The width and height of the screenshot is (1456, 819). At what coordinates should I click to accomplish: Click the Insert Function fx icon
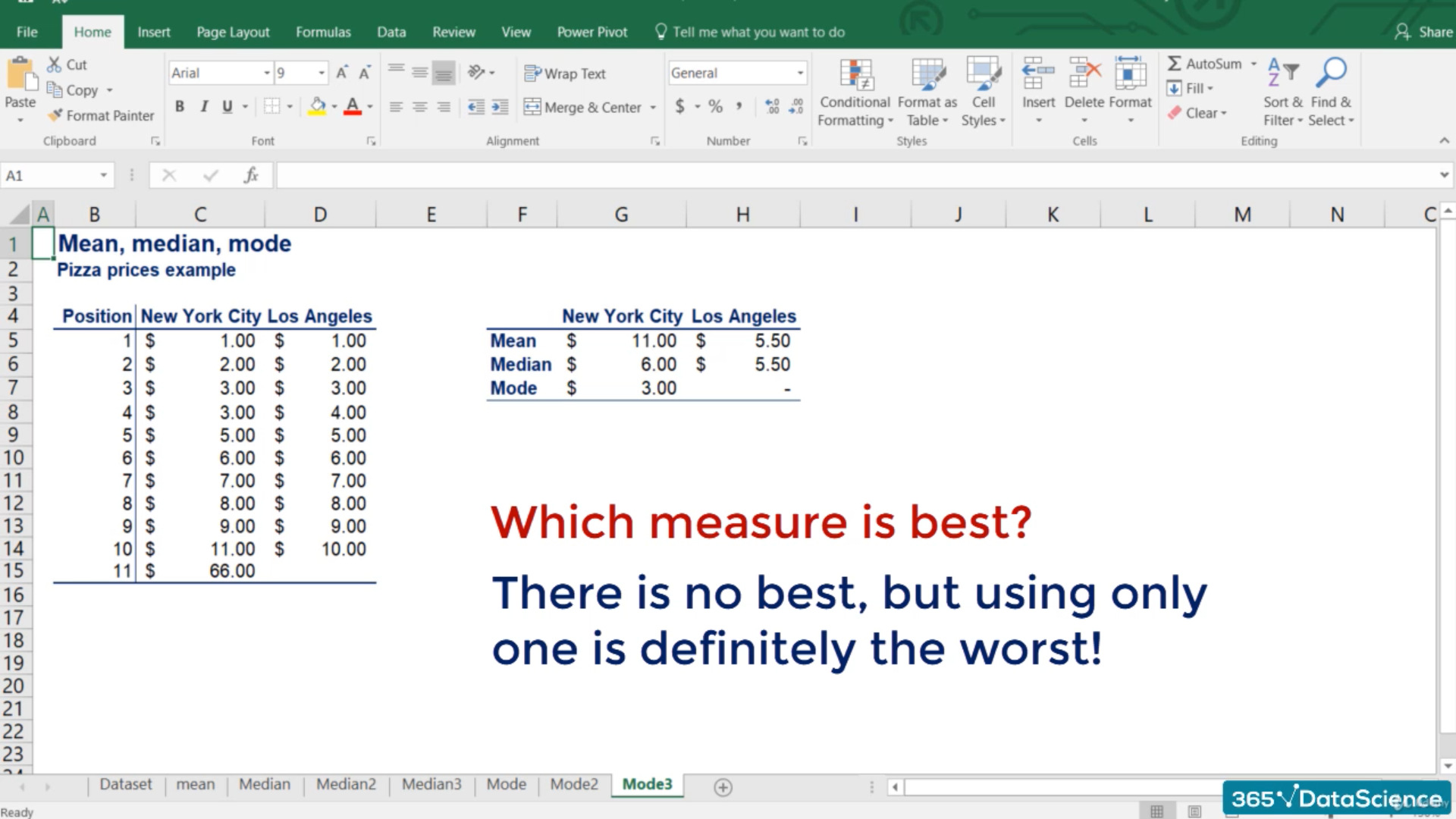251,176
